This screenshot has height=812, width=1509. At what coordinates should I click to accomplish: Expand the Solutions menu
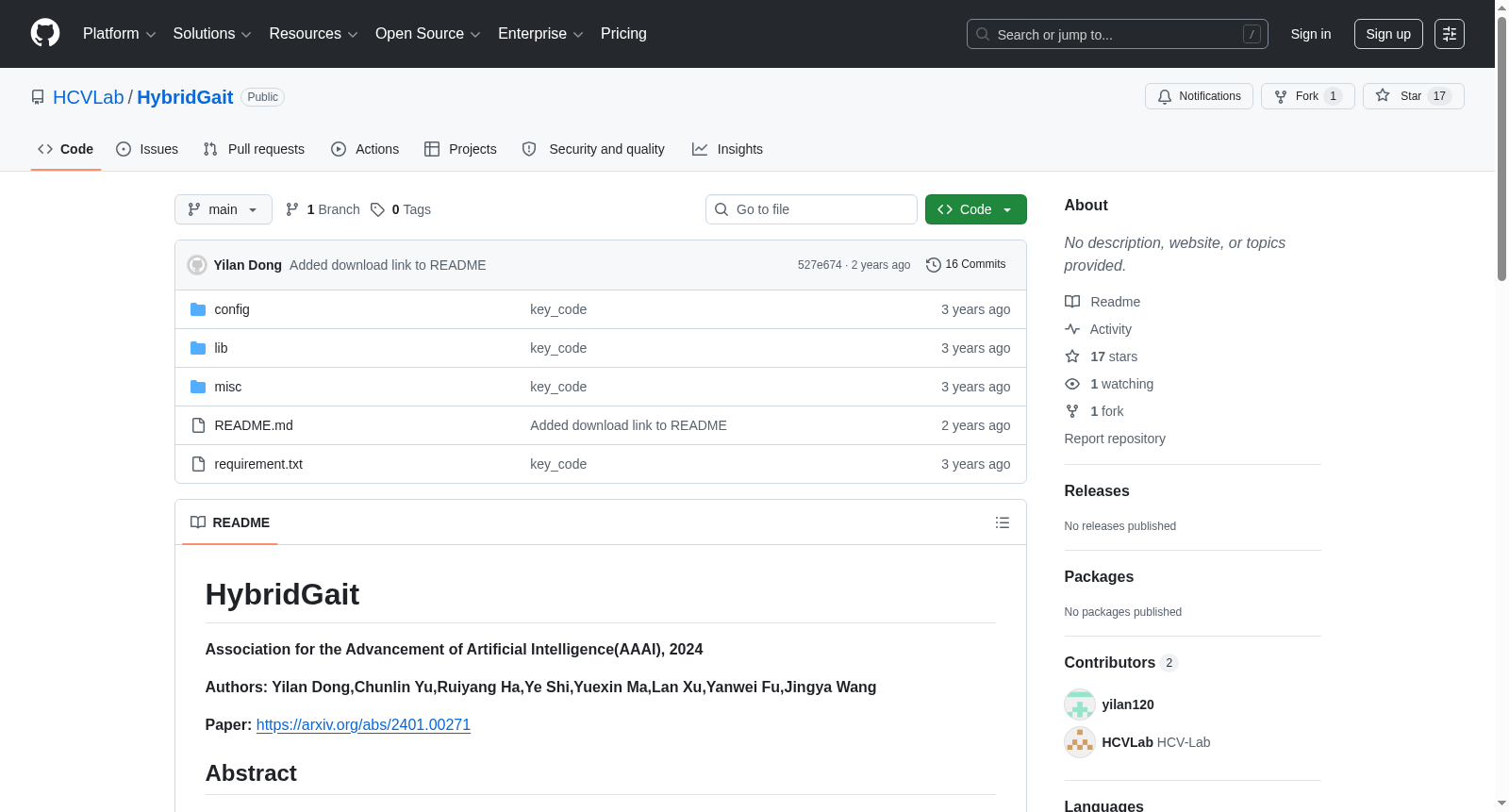click(x=212, y=34)
